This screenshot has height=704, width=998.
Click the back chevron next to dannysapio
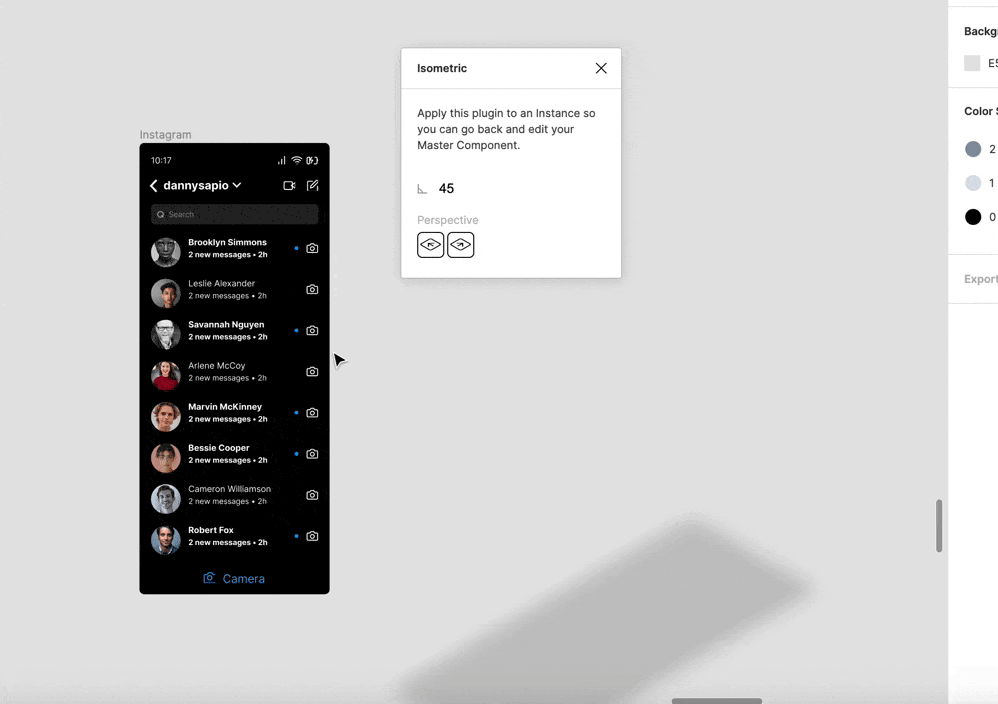(x=153, y=185)
